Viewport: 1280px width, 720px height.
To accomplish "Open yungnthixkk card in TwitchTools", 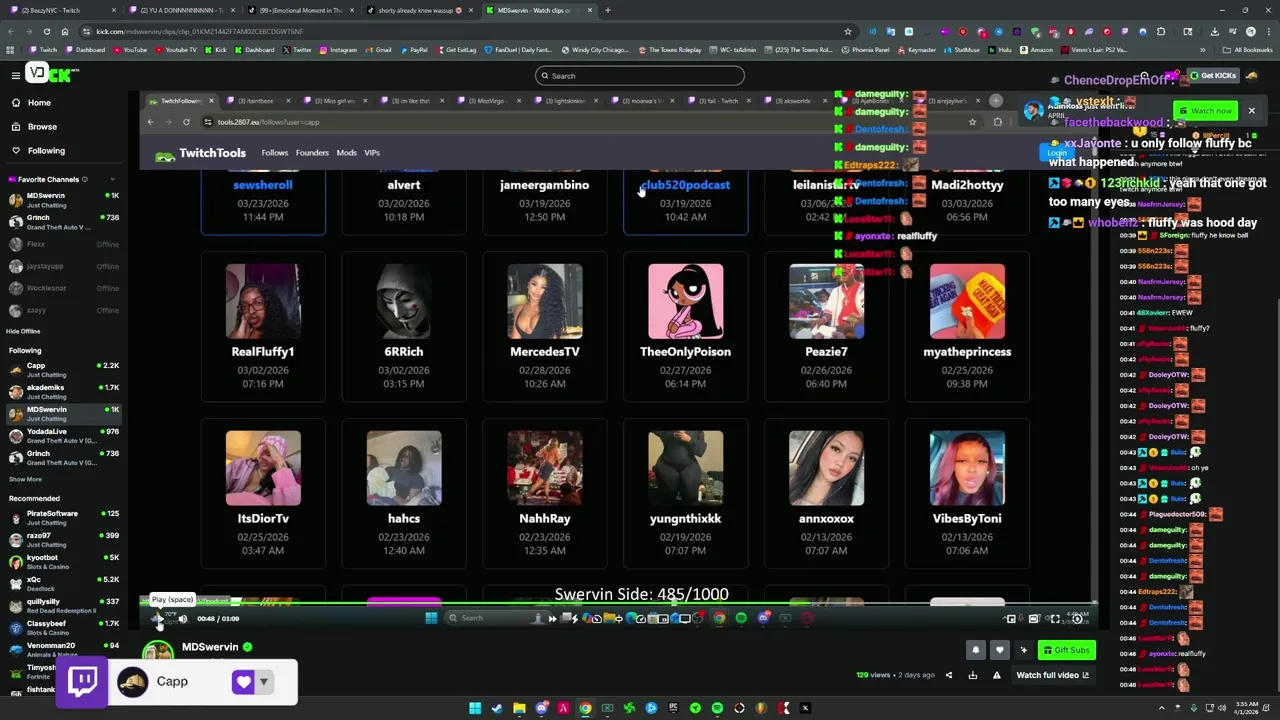I will click(x=685, y=494).
